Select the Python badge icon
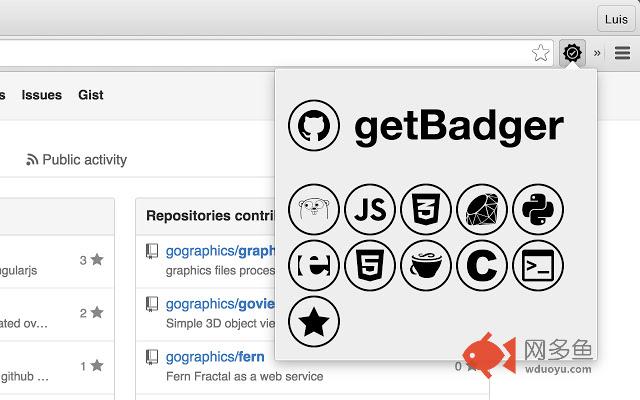Screen dimensions: 640x400 point(538,210)
